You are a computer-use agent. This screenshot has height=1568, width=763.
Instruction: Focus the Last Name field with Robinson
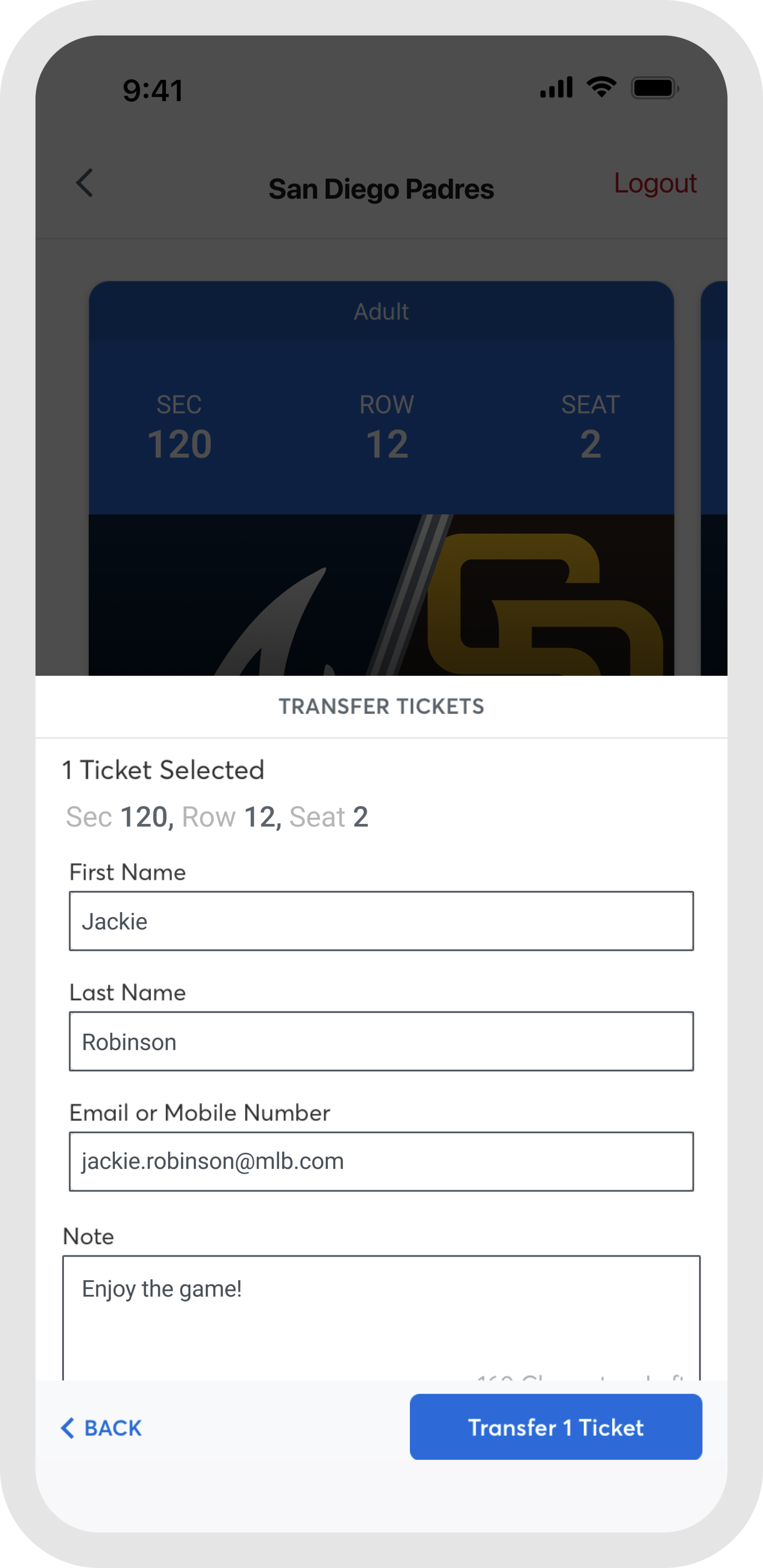click(381, 1042)
